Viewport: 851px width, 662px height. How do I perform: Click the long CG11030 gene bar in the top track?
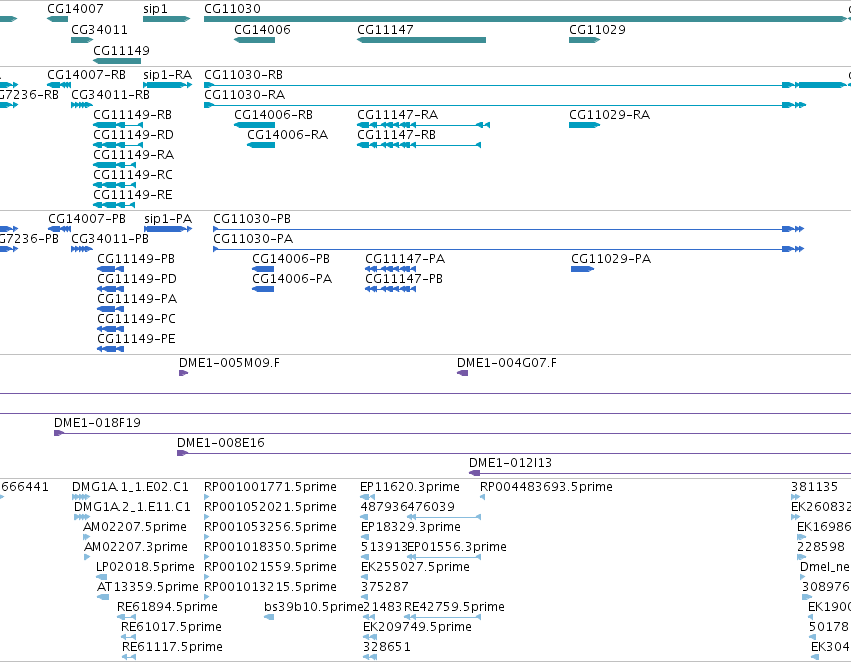525,19
